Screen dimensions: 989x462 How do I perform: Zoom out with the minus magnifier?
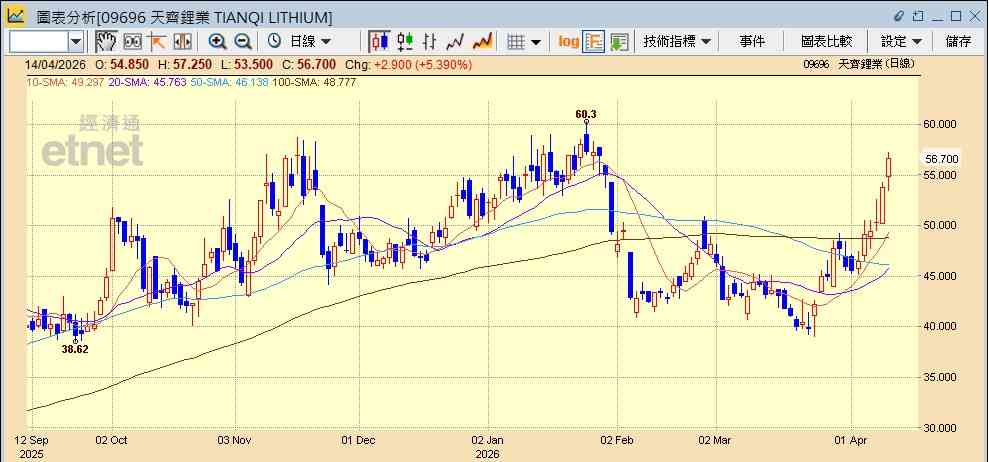click(x=243, y=42)
